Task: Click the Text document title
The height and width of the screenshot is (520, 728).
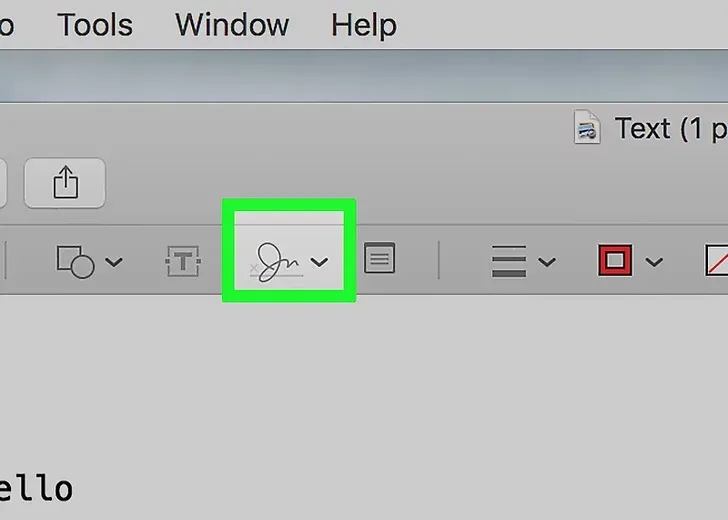Action: click(x=671, y=128)
